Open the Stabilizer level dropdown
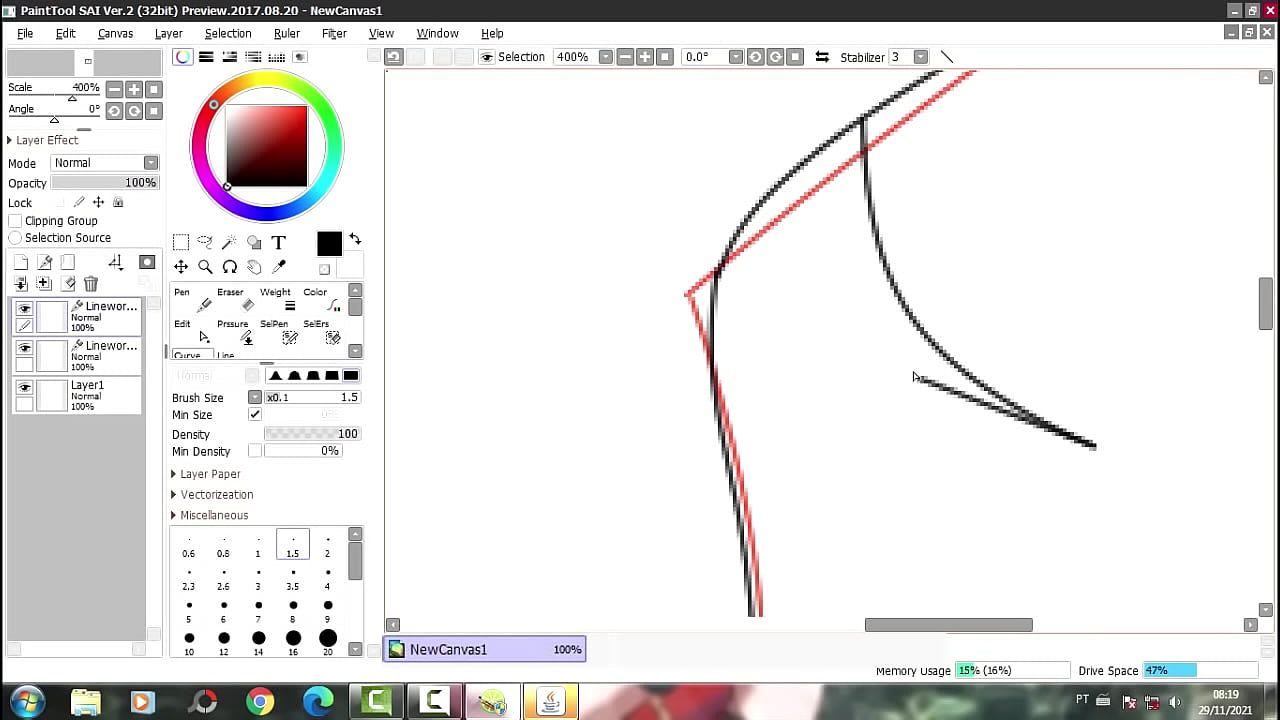 point(921,57)
